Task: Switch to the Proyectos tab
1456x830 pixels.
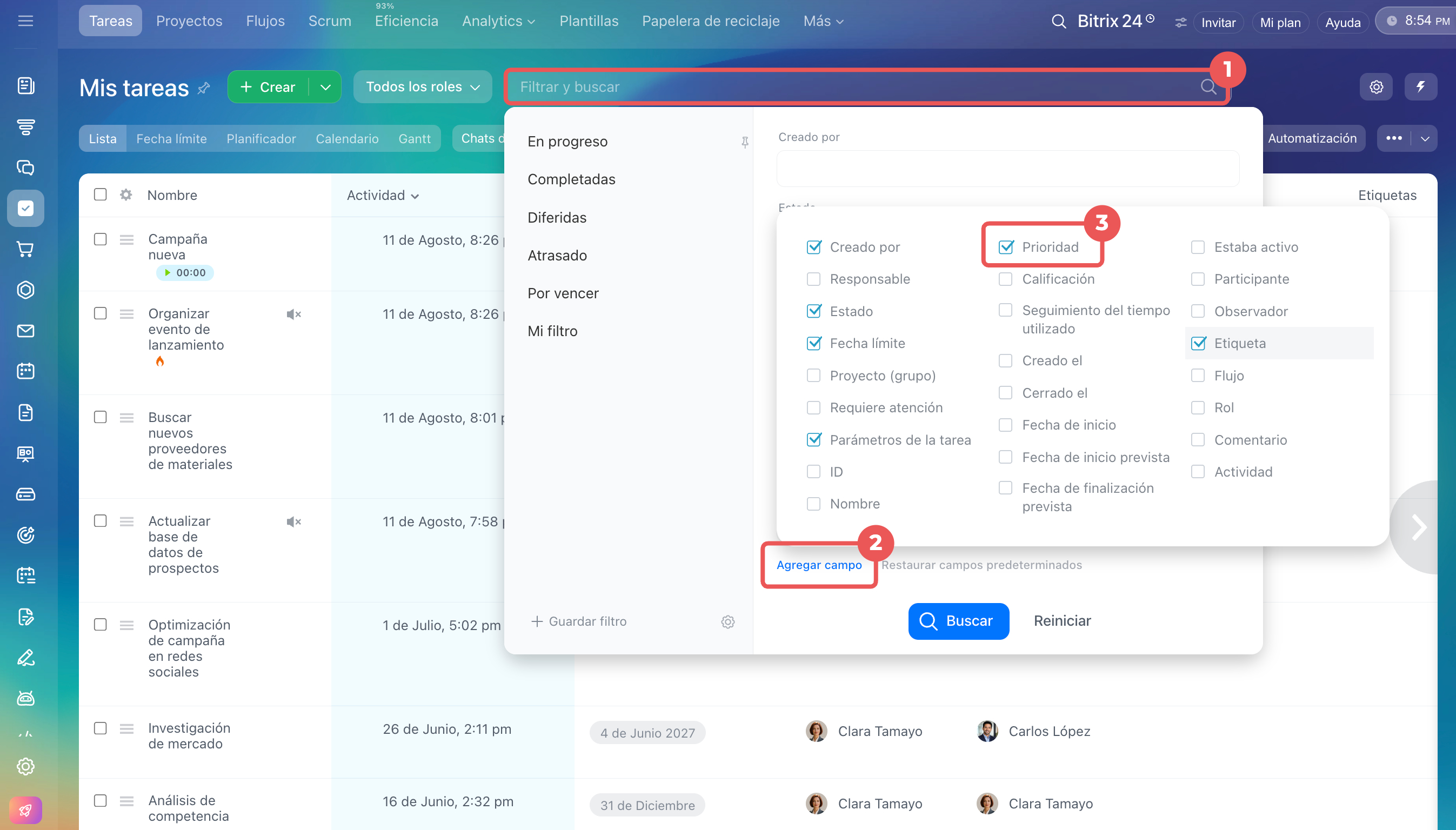Action: tap(189, 21)
